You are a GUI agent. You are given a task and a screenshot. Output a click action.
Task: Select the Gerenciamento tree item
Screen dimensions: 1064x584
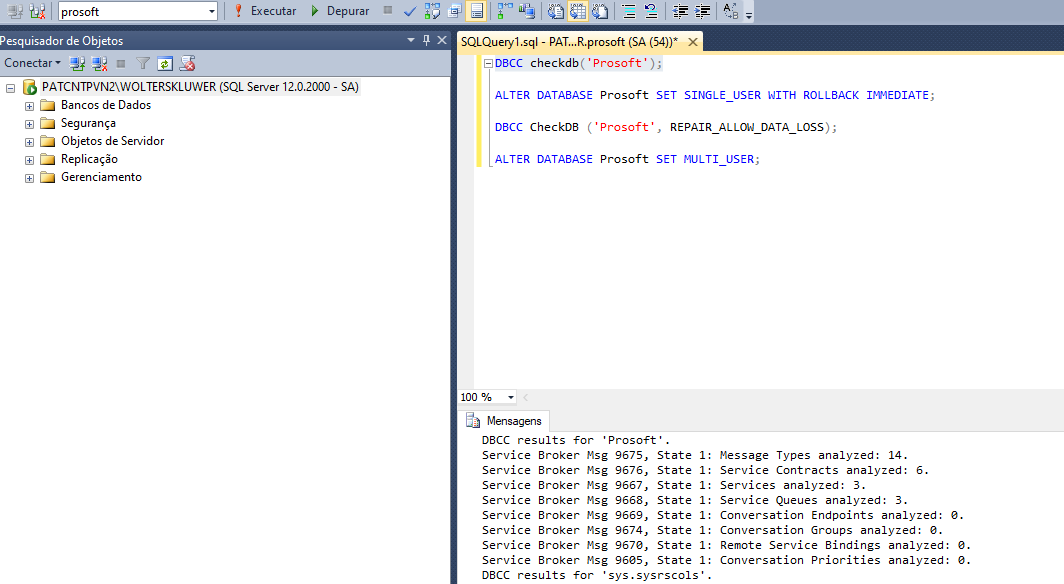click(101, 177)
